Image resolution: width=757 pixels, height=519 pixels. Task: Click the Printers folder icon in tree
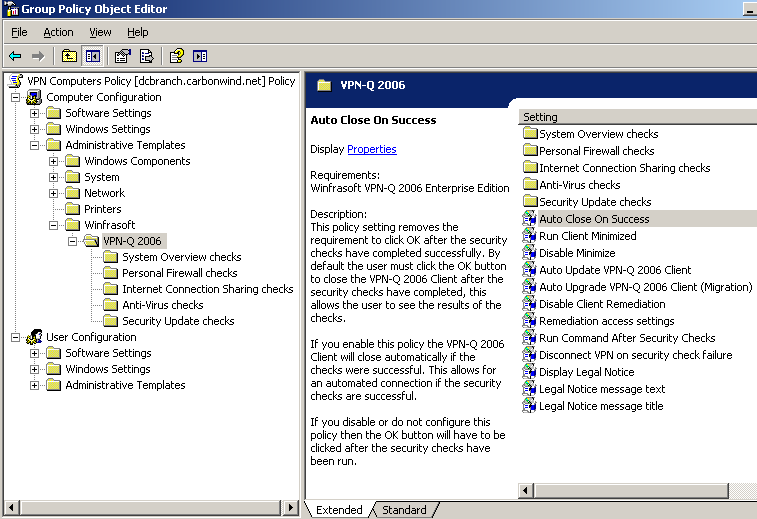tap(72, 209)
